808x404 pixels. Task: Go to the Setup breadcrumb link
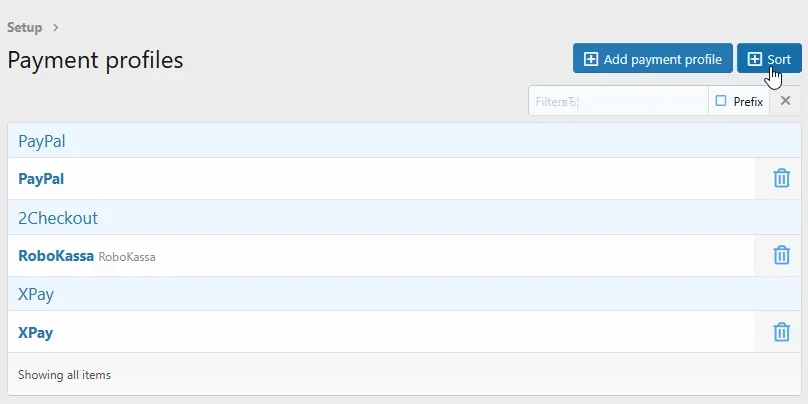tap(25, 28)
